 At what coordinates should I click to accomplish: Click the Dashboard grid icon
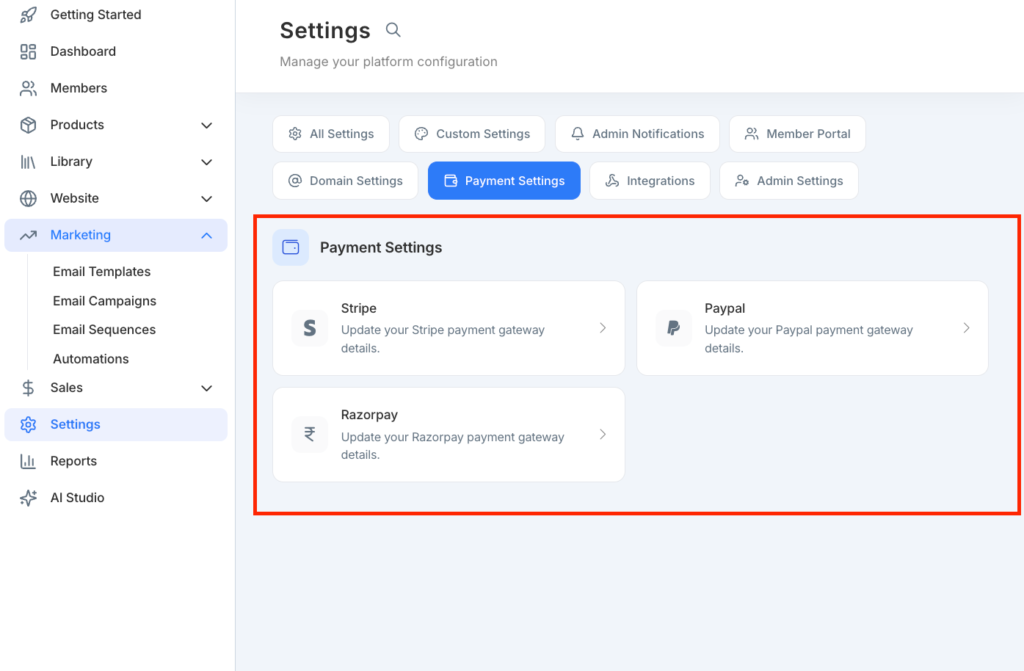[x=27, y=51]
